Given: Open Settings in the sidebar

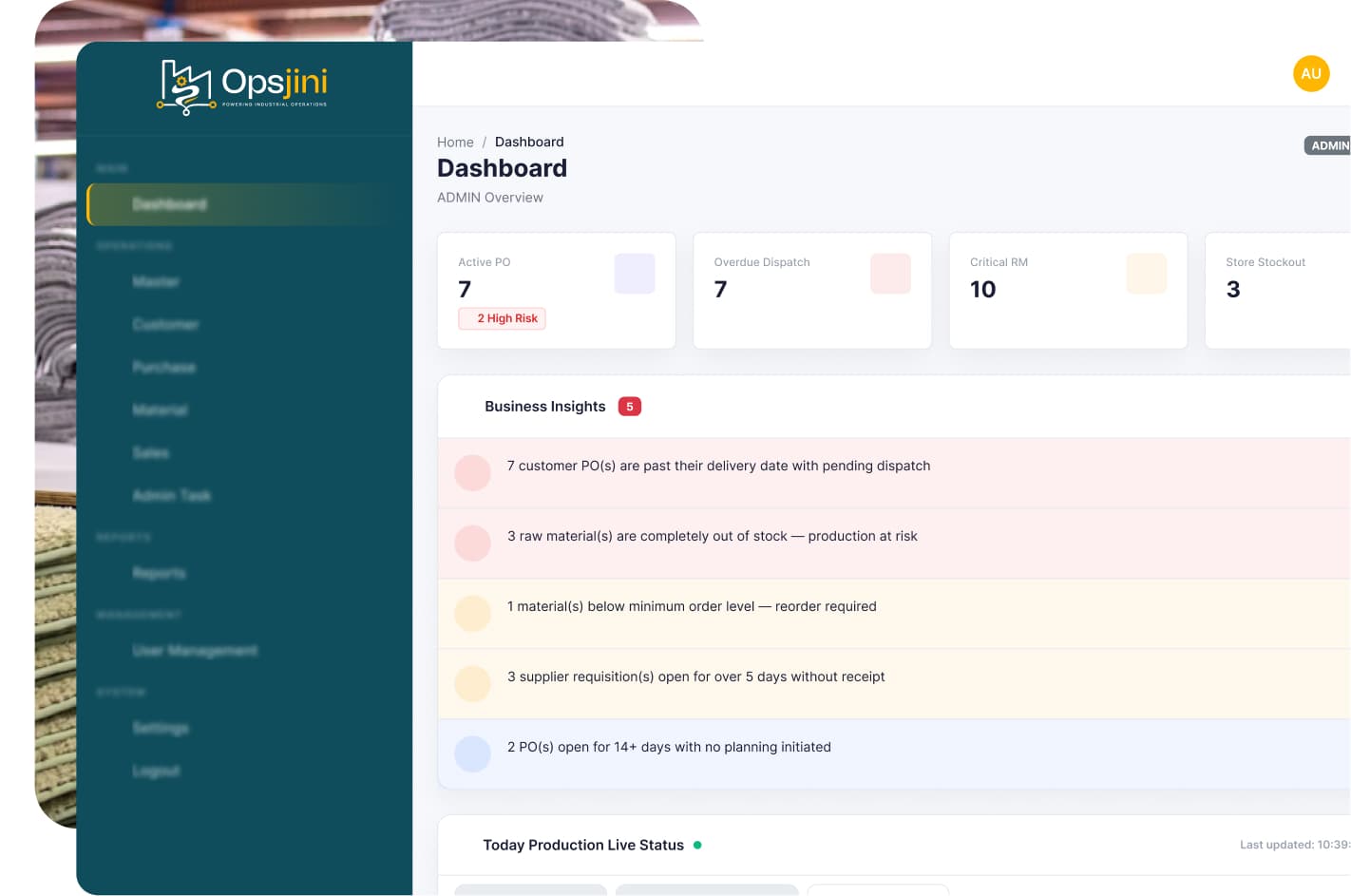Looking at the screenshot, I should [x=161, y=728].
